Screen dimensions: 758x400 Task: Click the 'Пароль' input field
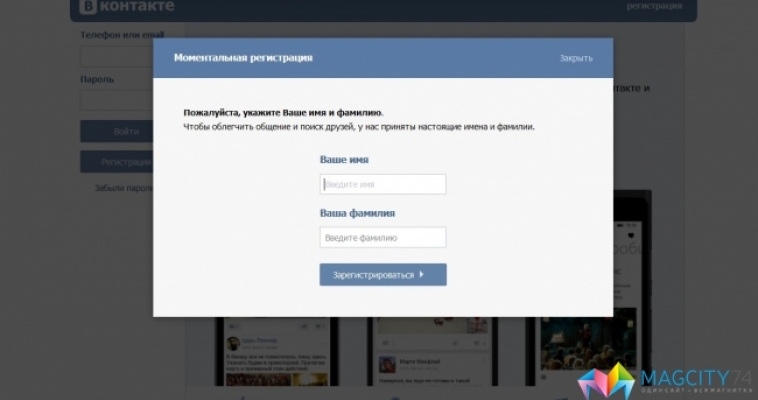[117, 101]
